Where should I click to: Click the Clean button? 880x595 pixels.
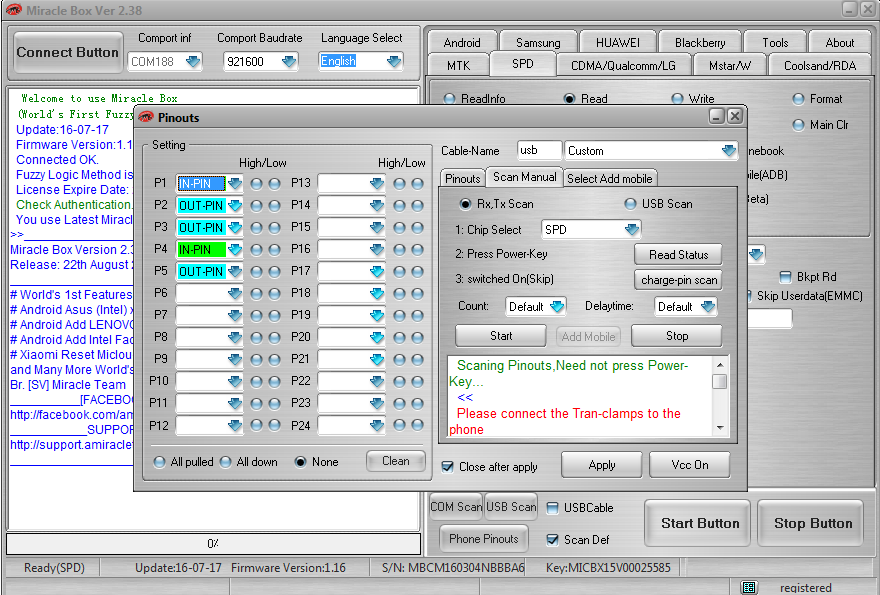[396, 461]
